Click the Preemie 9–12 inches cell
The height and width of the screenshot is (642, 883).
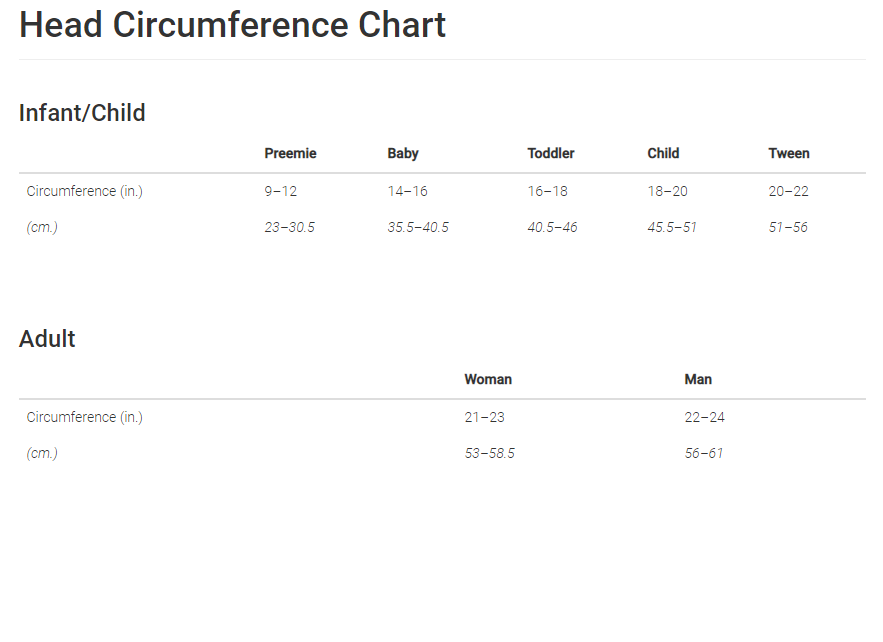[281, 191]
